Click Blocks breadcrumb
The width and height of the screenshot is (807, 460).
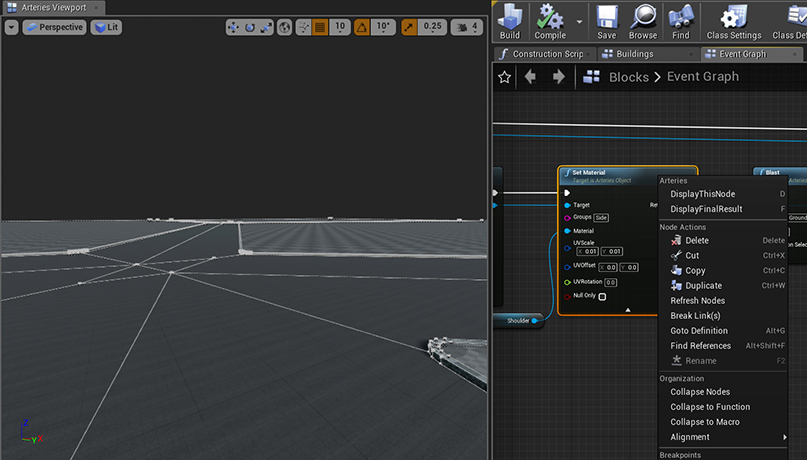[628, 77]
